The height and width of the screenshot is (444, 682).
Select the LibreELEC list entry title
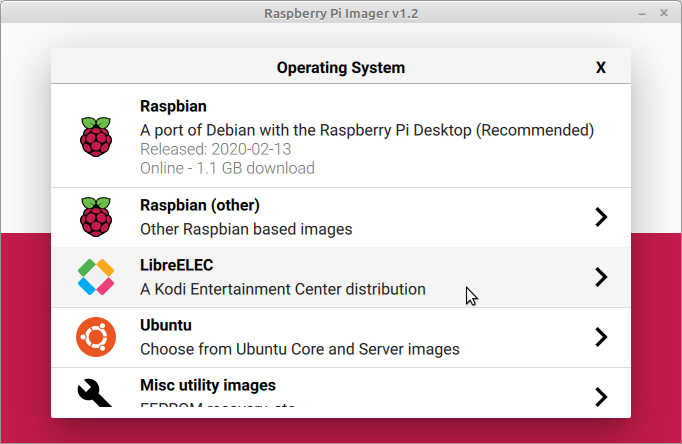(176, 265)
